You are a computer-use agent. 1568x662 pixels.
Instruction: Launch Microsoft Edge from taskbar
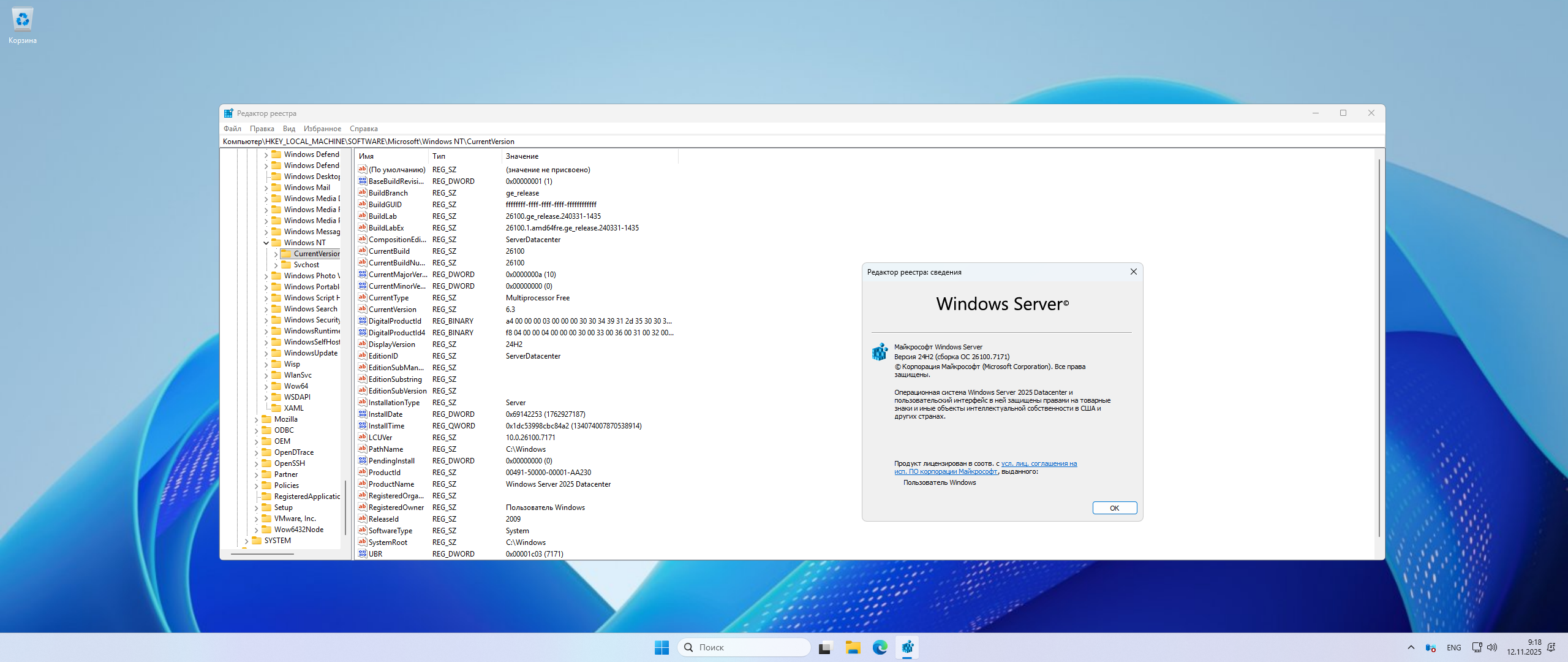point(880,647)
